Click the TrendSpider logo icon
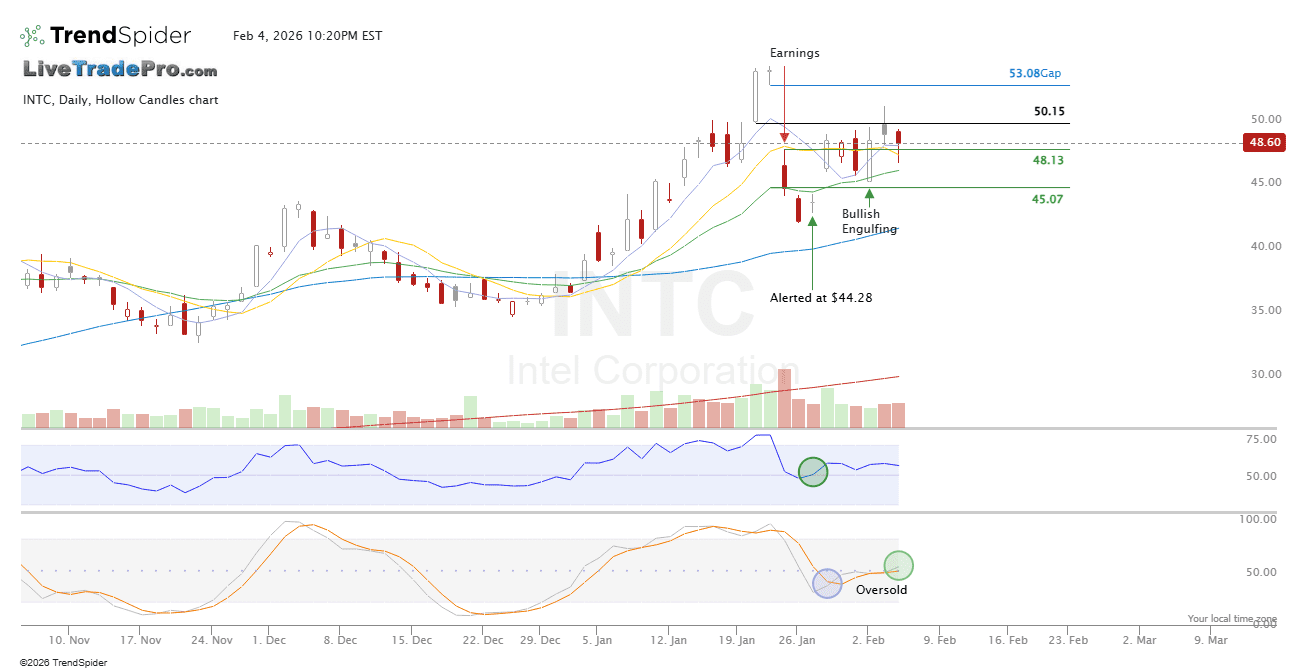The image size is (1307, 672). coord(33,36)
